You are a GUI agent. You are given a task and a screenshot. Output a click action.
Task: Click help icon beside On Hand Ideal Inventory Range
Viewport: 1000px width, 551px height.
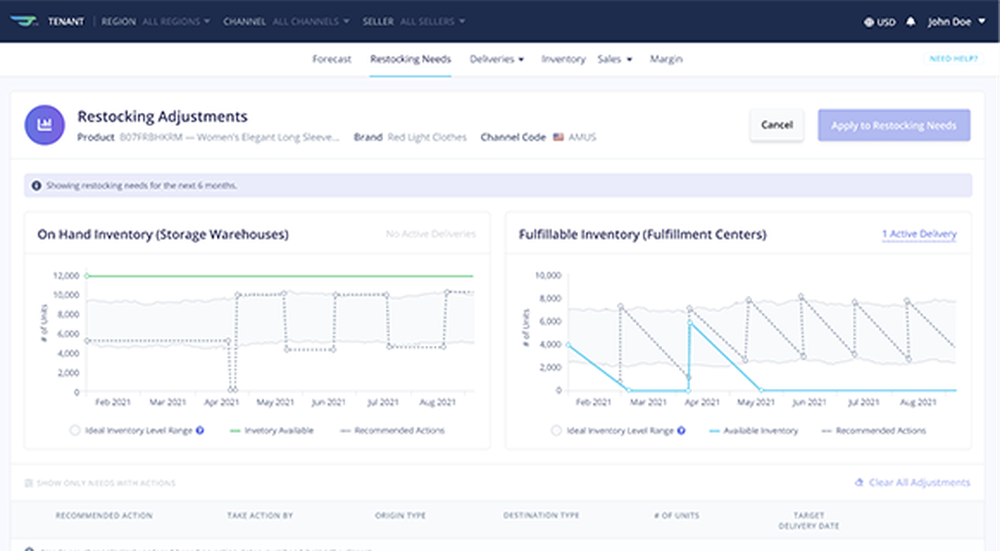(200, 431)
